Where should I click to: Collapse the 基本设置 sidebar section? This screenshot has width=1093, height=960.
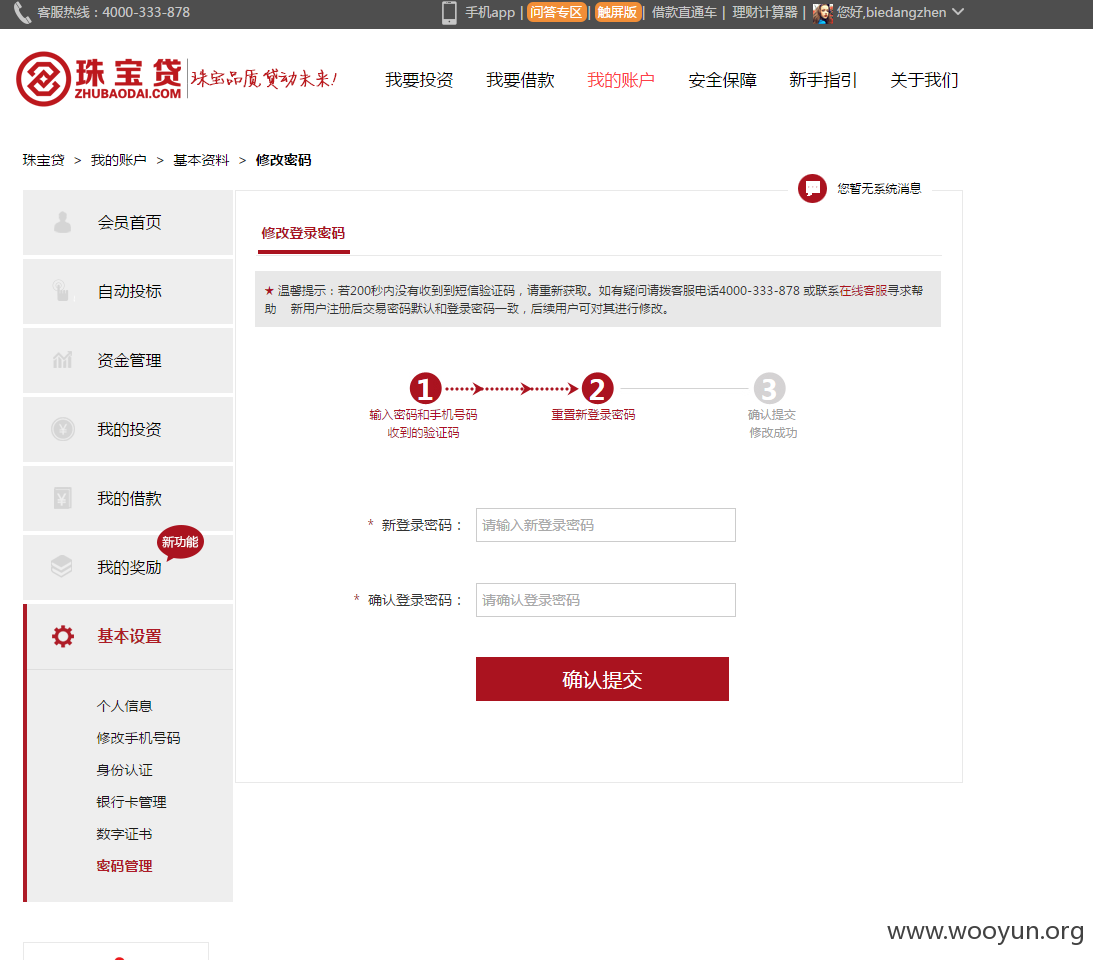pyautogui.click(x=128, y=637)
